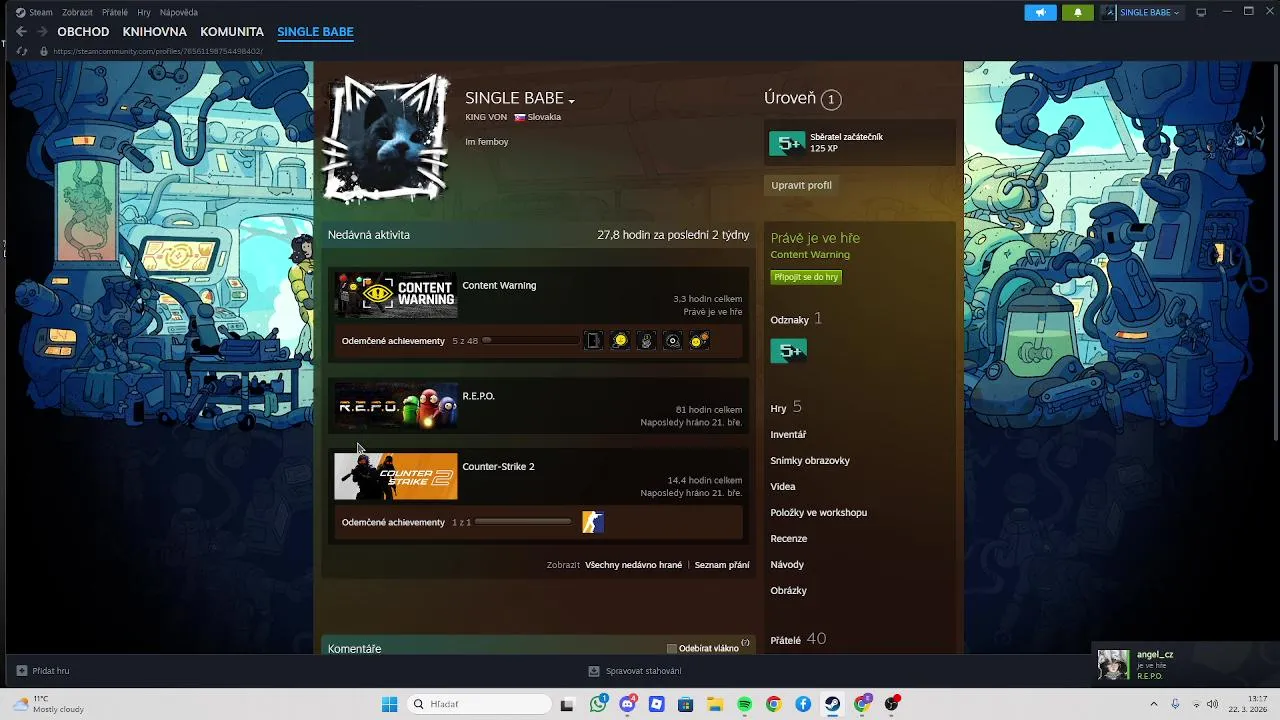Click the Content Warning achievement progress bar
This screenshot has height=720, width=1280.
click(530, 341)
